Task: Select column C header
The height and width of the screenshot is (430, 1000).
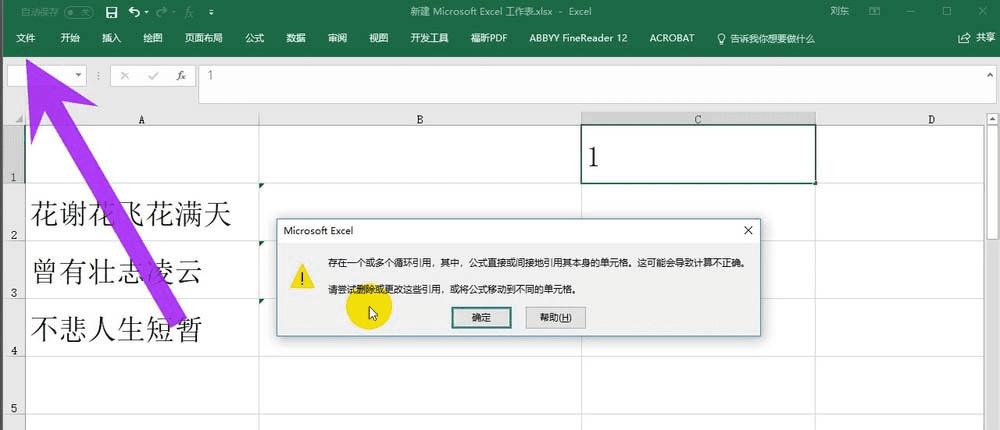Action: pos(698,119)
